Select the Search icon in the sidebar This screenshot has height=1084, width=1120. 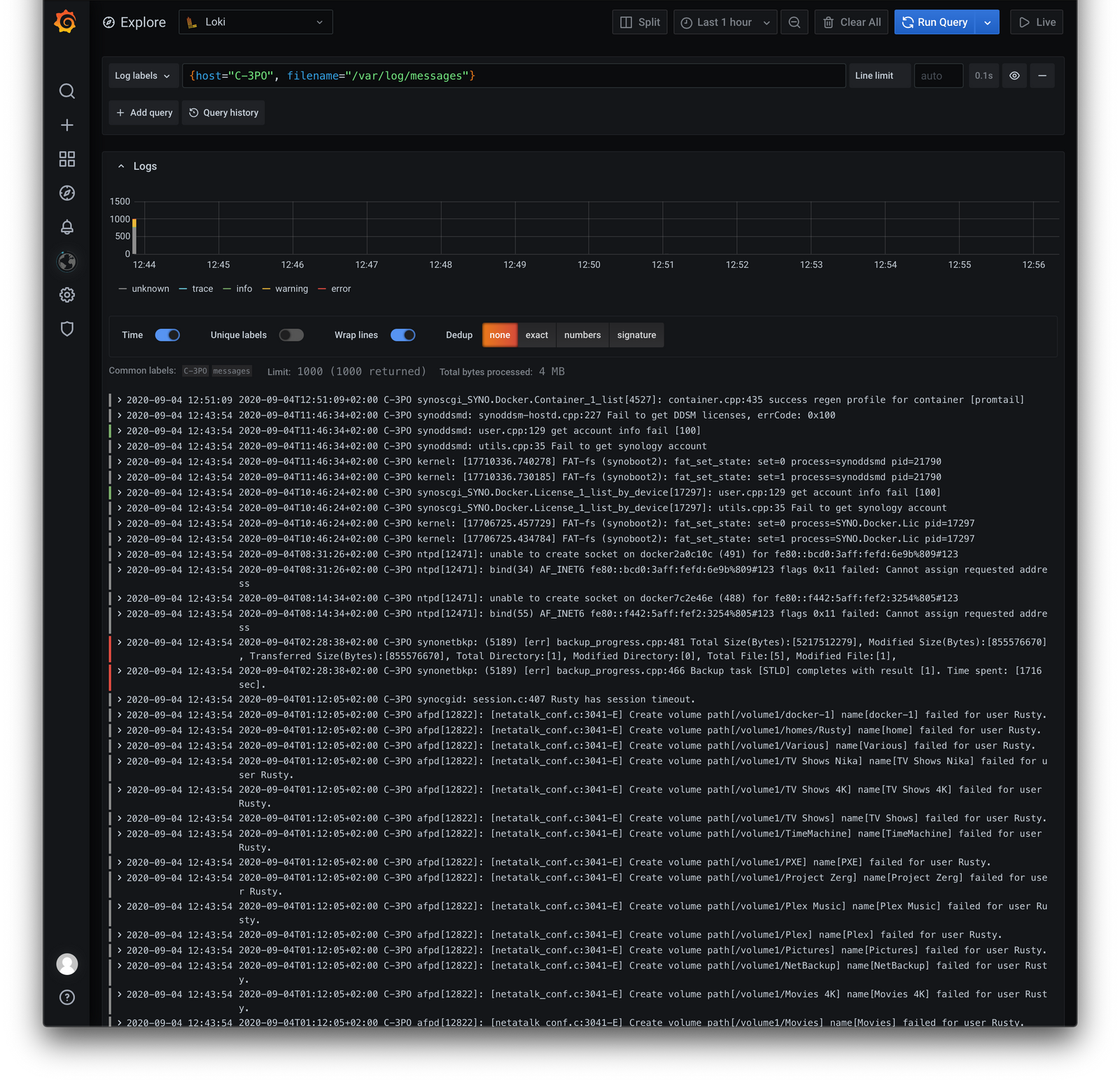[x=66, y=91]
